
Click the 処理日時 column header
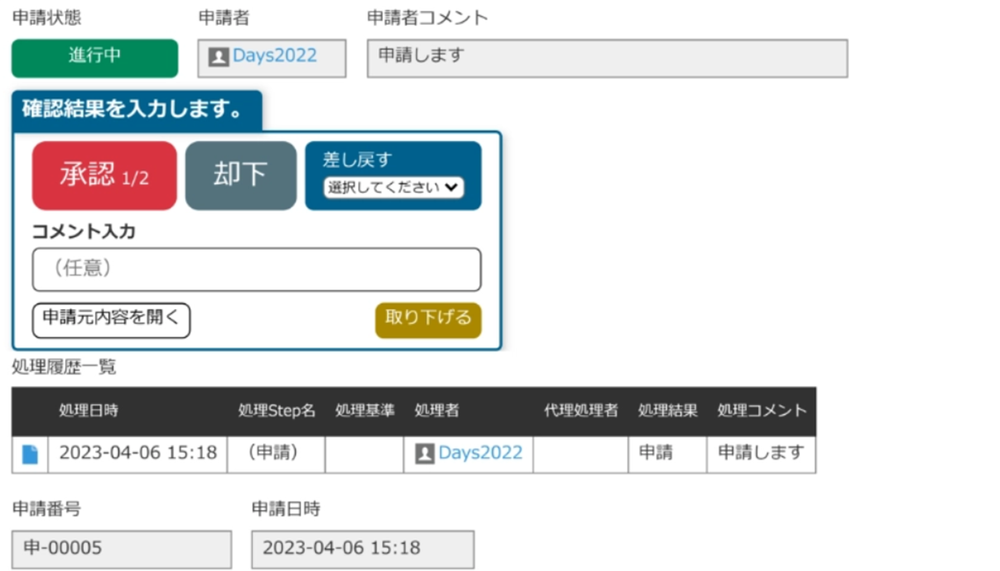[x=88, y=411]
